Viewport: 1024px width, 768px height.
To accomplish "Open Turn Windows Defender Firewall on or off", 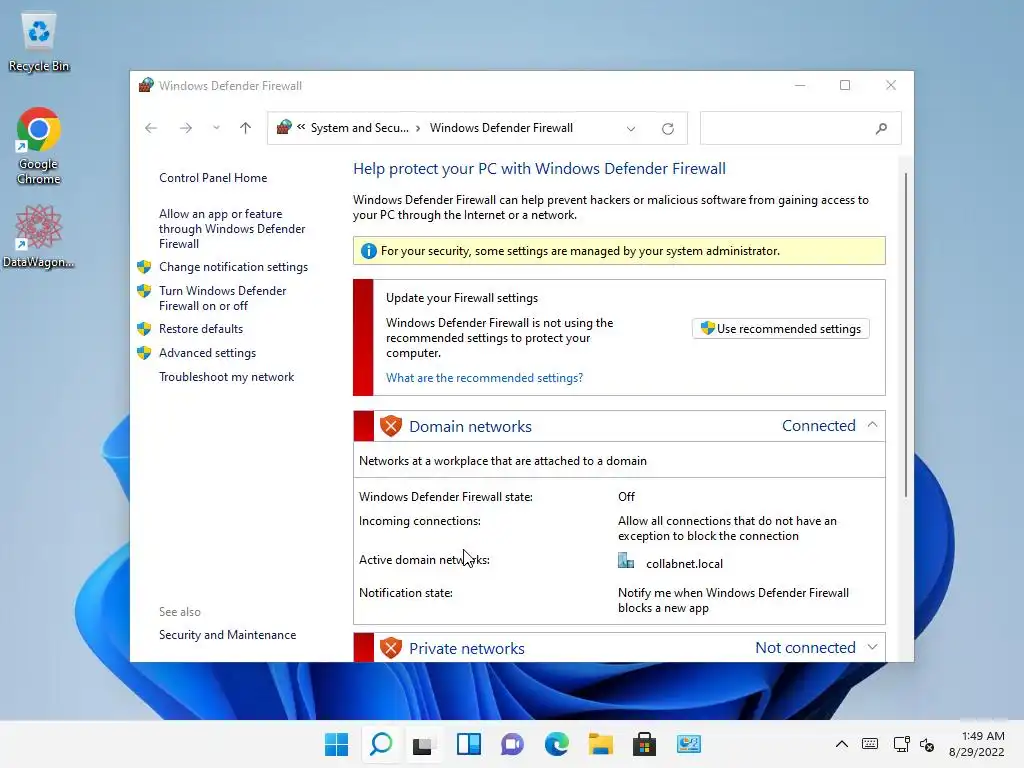I will pos(222,298).
